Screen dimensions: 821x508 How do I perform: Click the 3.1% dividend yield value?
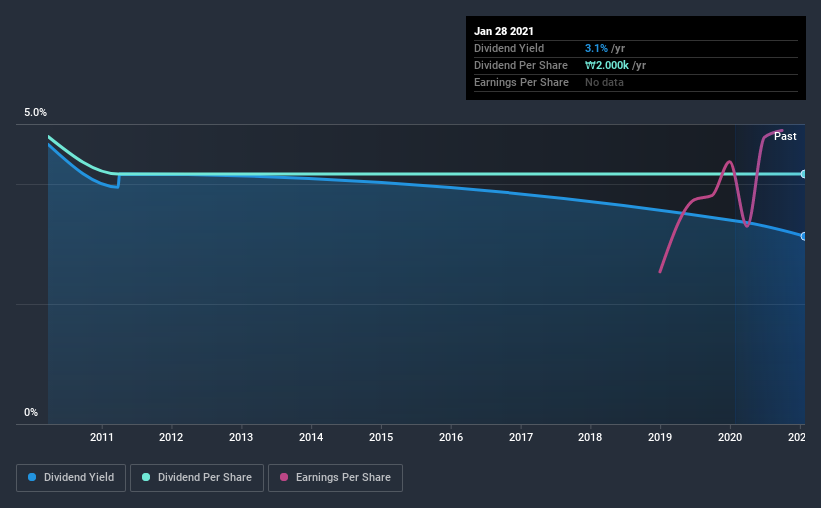[x=596, y=48]
